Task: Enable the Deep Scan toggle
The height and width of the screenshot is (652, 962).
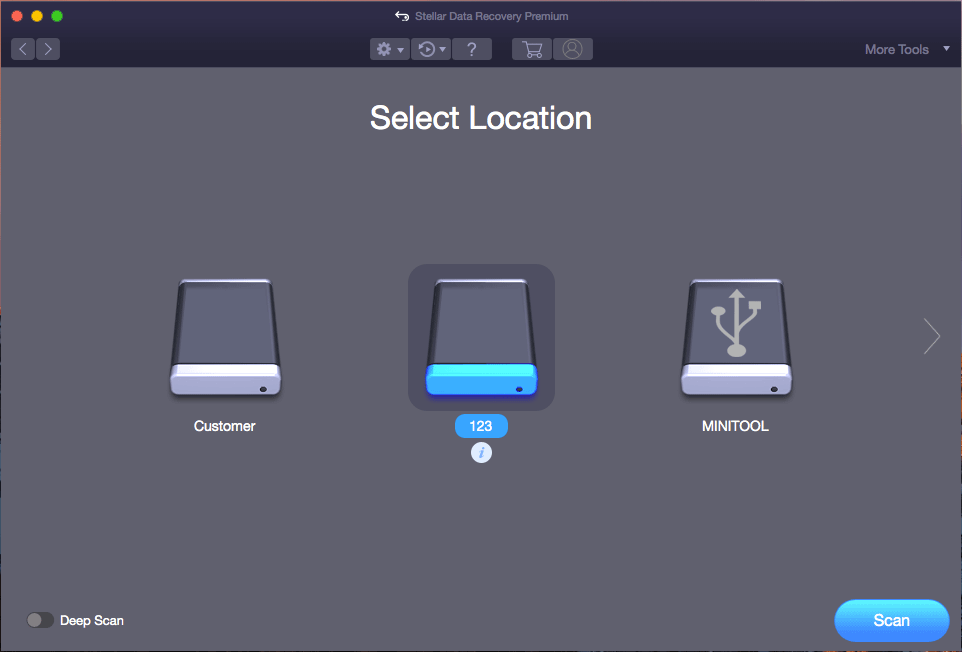Action: 40,620
